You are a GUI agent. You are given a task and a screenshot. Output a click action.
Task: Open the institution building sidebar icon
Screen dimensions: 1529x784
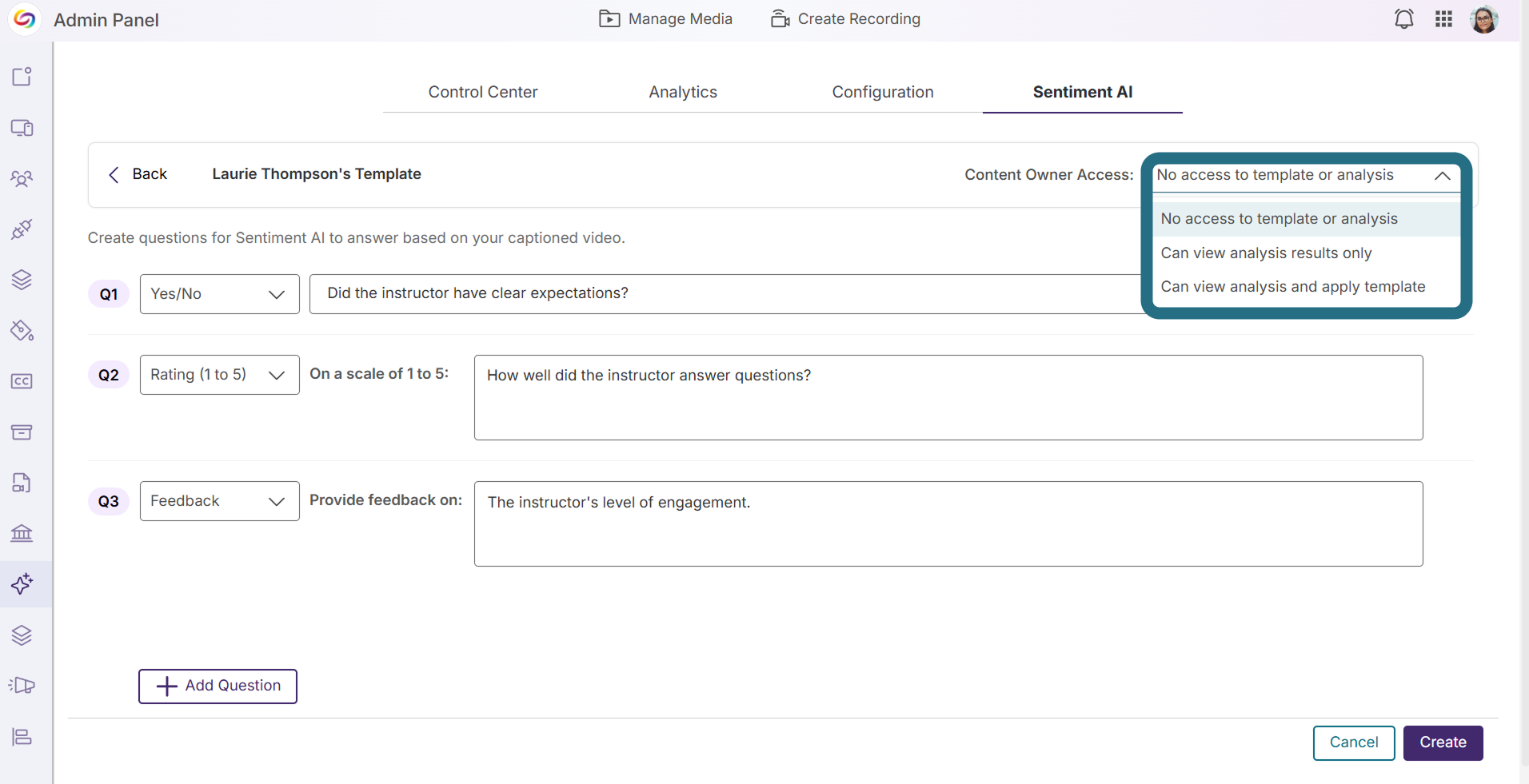[22, 533]
